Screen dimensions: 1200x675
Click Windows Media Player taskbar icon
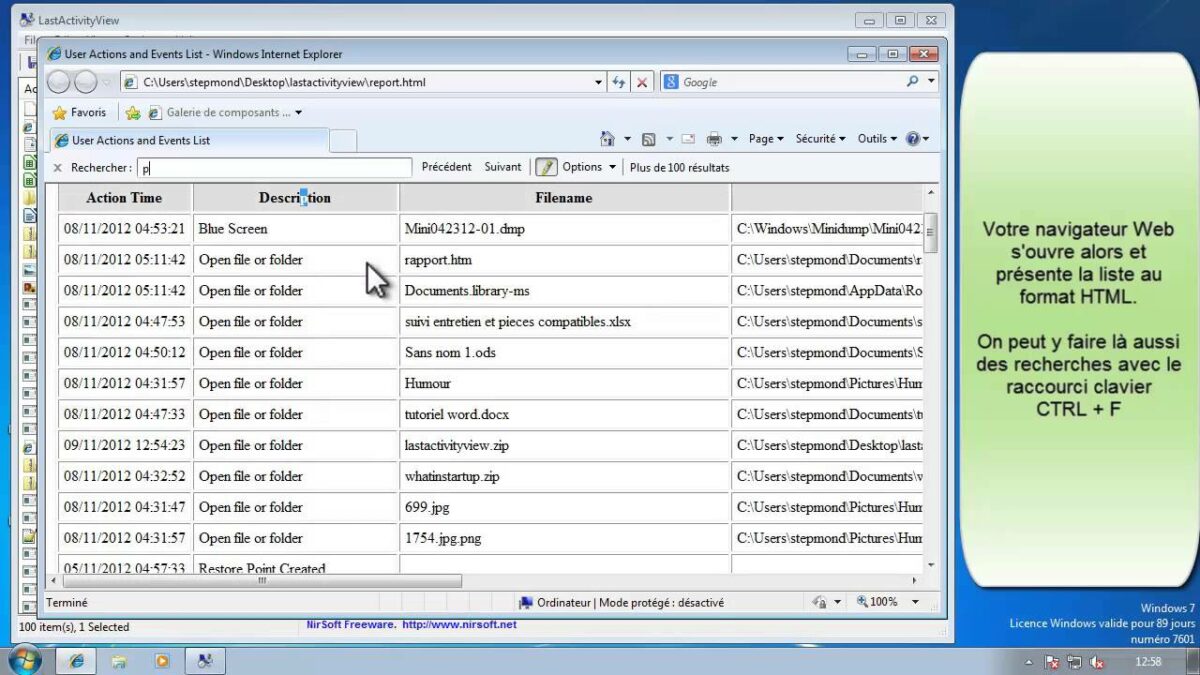coord(161,661)
